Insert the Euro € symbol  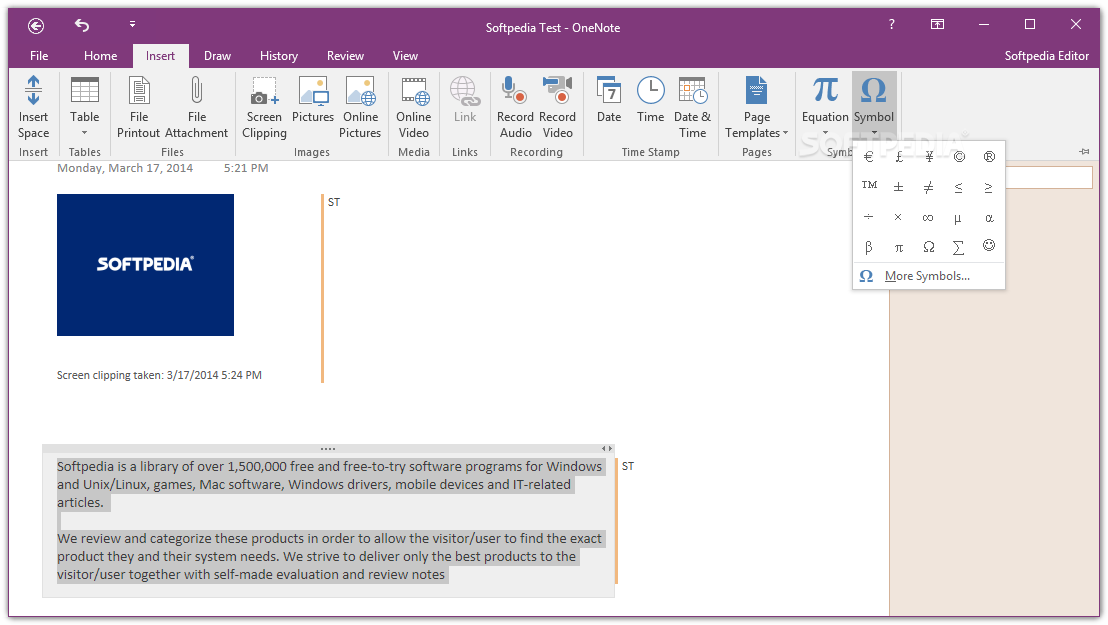[868, 157]
